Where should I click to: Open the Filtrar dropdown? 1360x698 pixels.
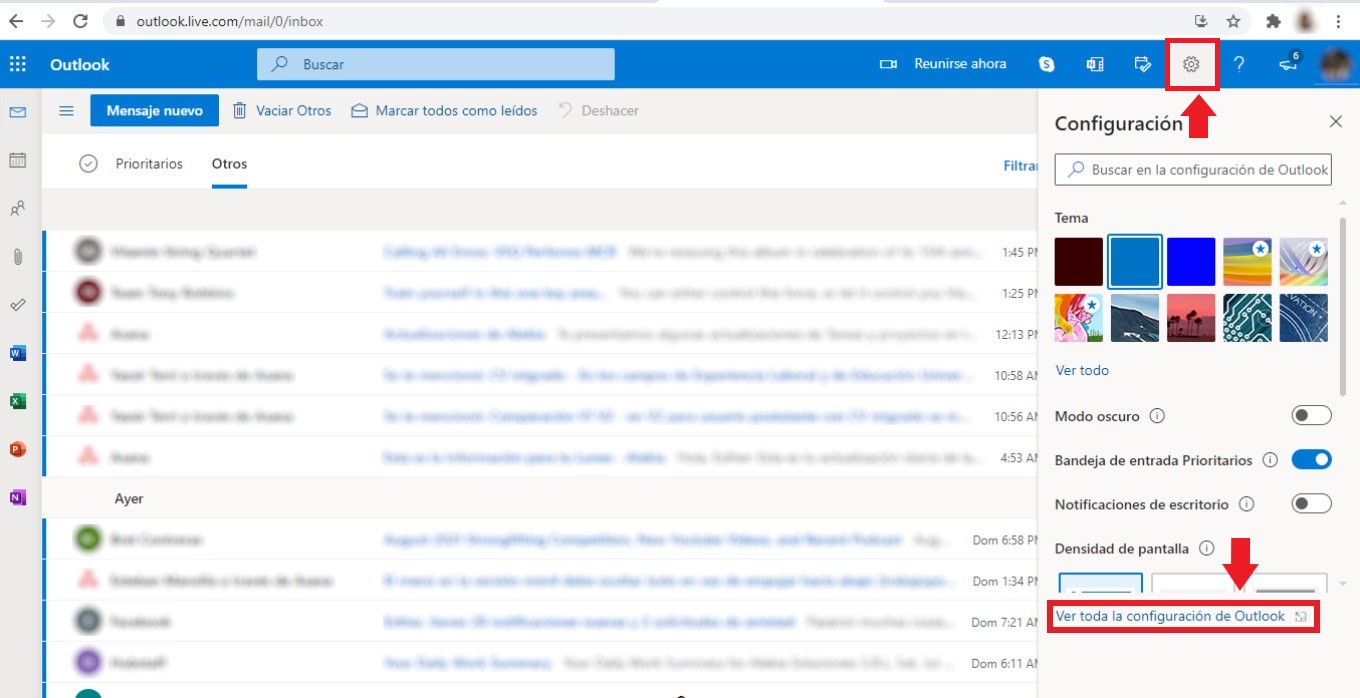point(1020,166)
